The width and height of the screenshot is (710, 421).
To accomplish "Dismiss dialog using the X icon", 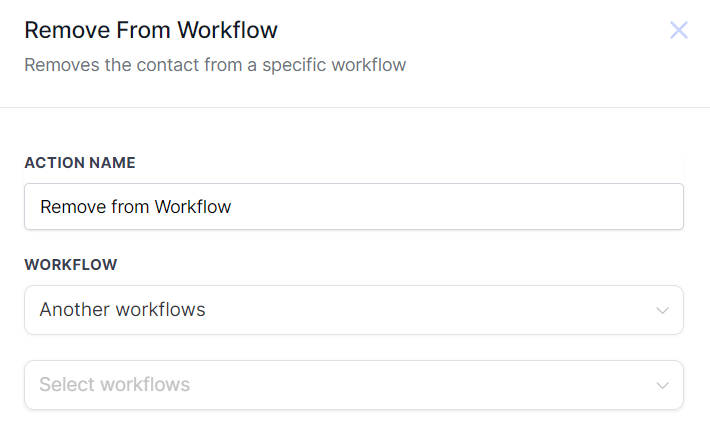I will [x=679, y=30].
